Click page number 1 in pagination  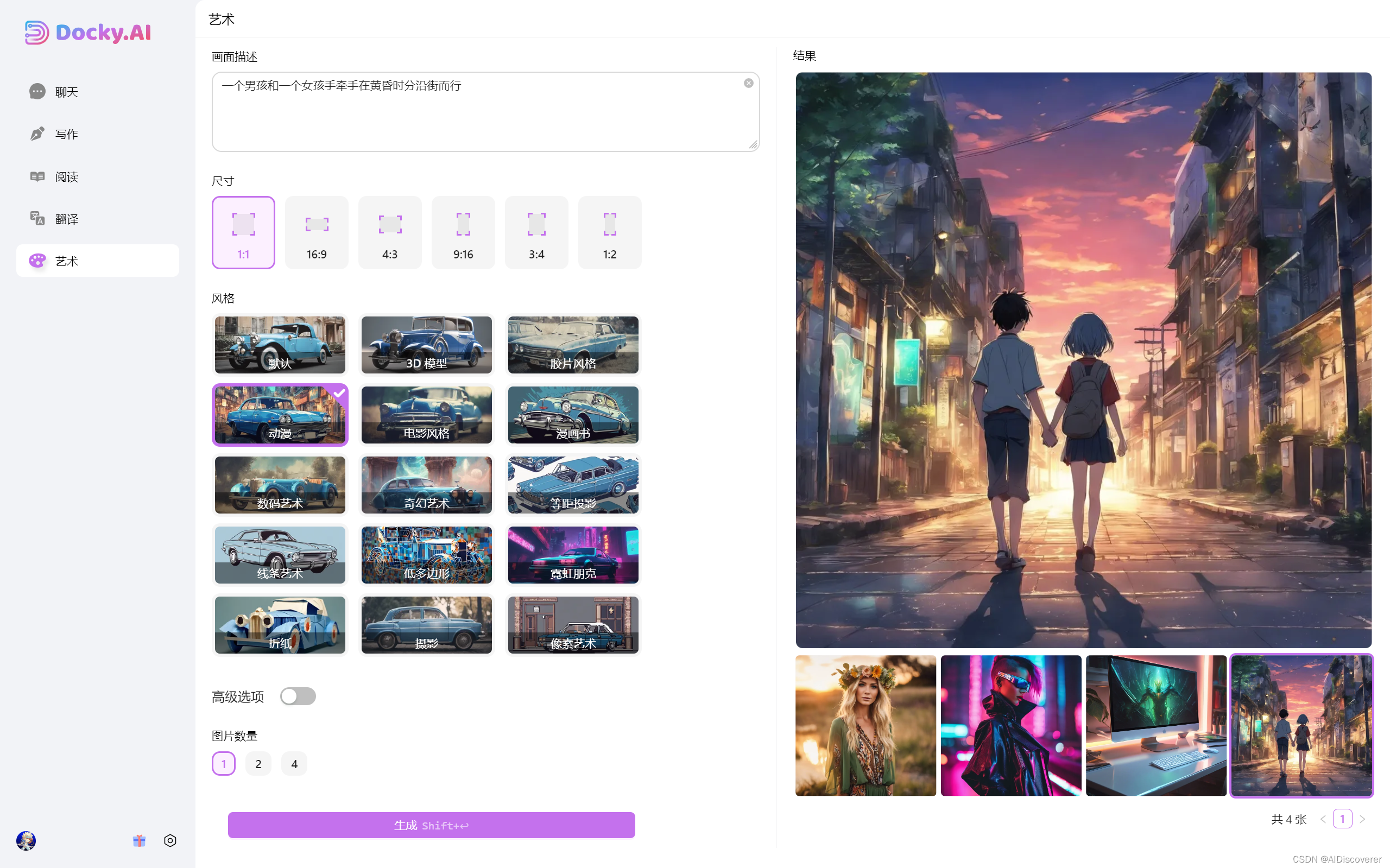coord(1342,819)
